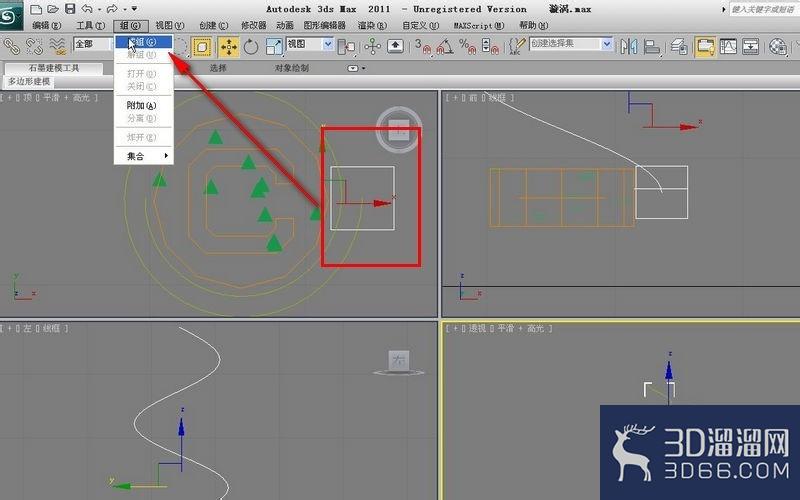Screen dimensions: 800x500
Task: Click red X-axis gizmo arrow in front viewport
Action: (x=688, y=127)
